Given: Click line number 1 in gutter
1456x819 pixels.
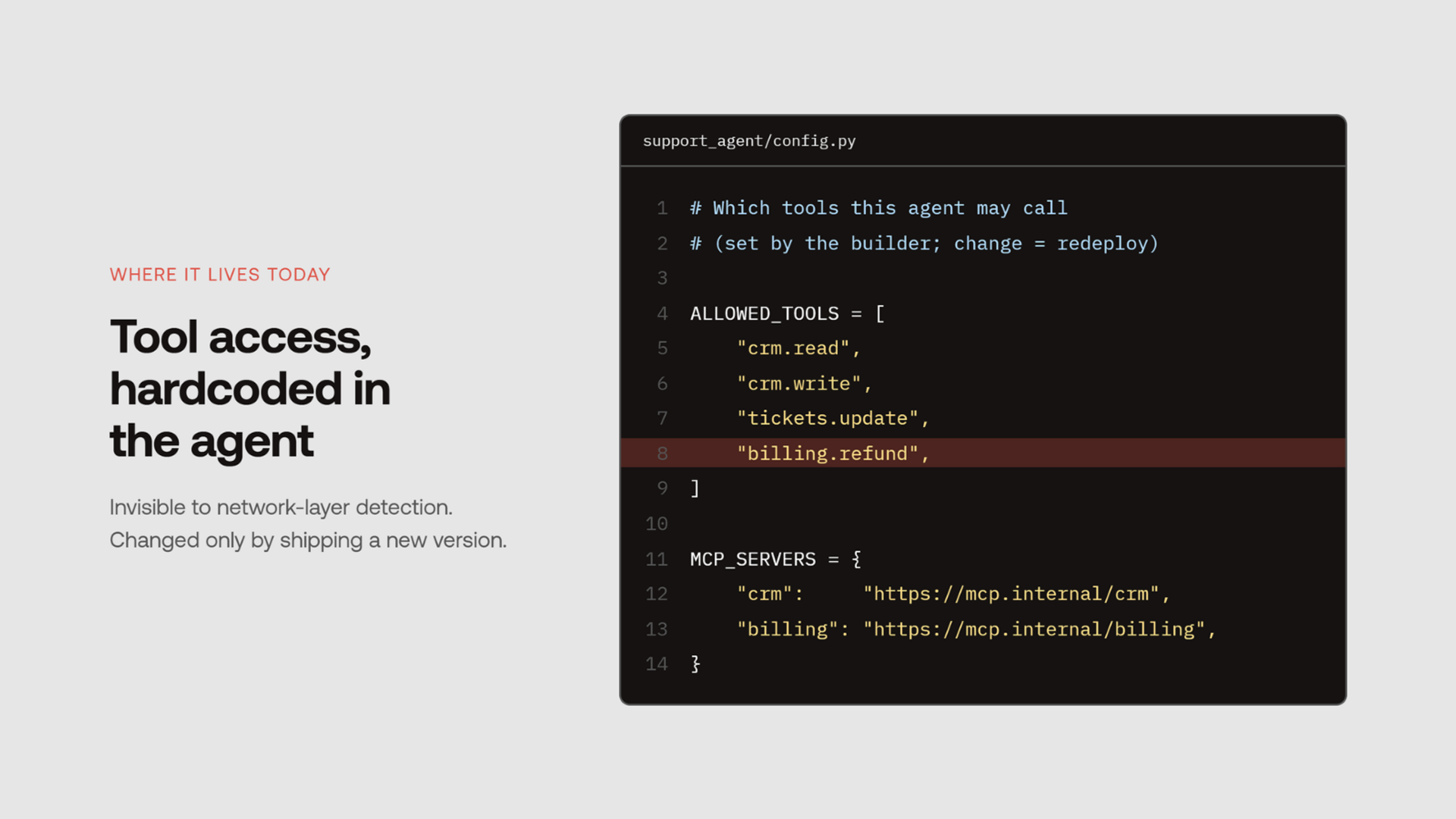Looking at the screenshot, I should [662, 208].
